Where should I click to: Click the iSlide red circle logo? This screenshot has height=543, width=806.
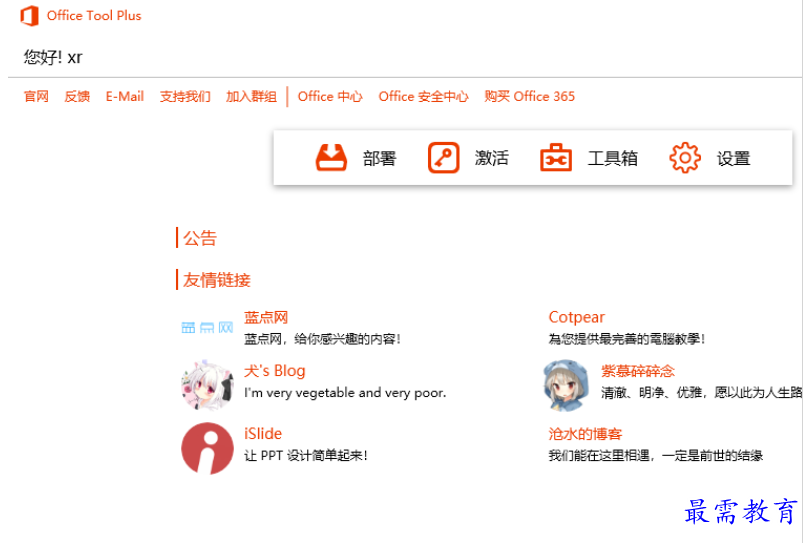point(207,448)
